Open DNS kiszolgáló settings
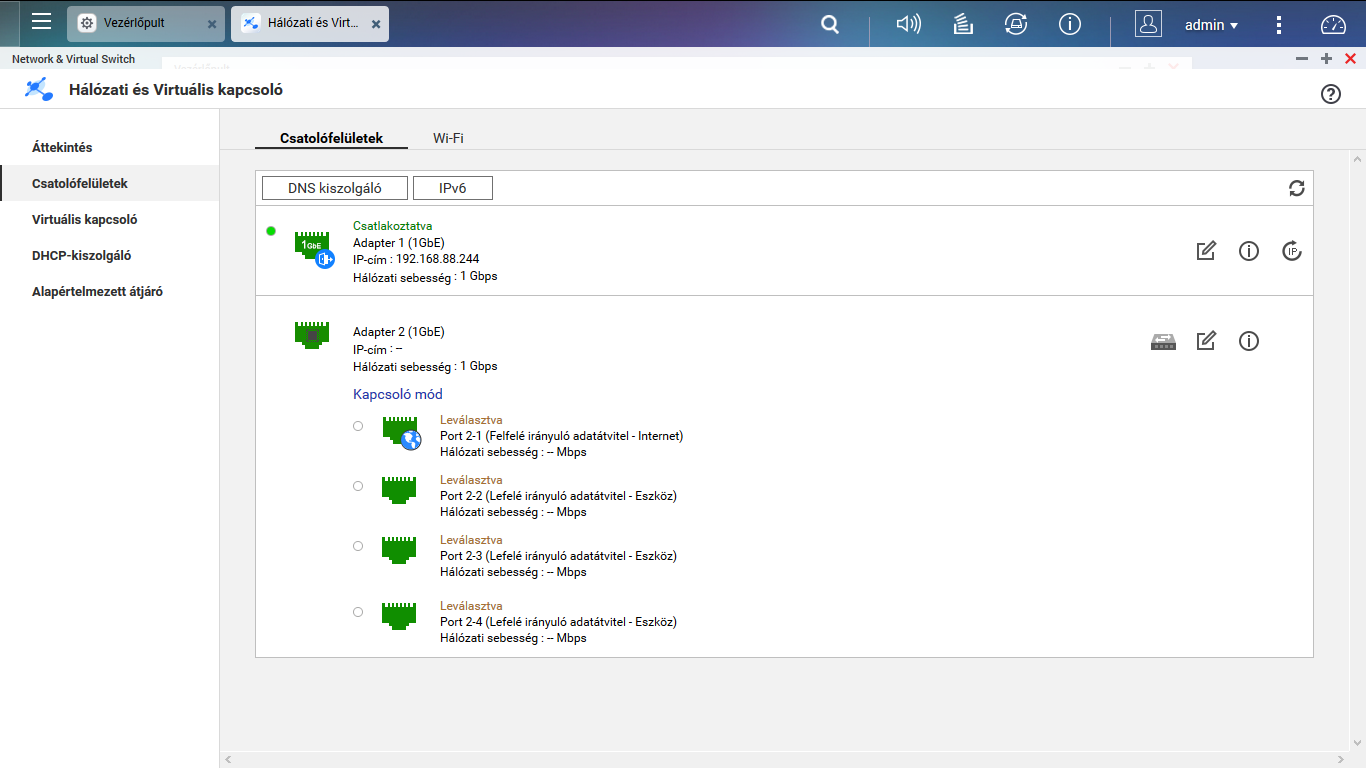Image resolution: width=1366 pixels, height=768 pixels. coord(334,187)
